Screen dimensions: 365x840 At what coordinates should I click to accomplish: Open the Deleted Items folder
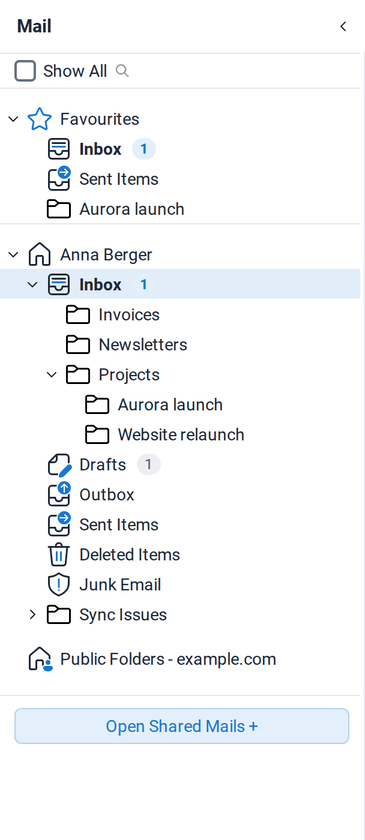(x=130, y=554)
